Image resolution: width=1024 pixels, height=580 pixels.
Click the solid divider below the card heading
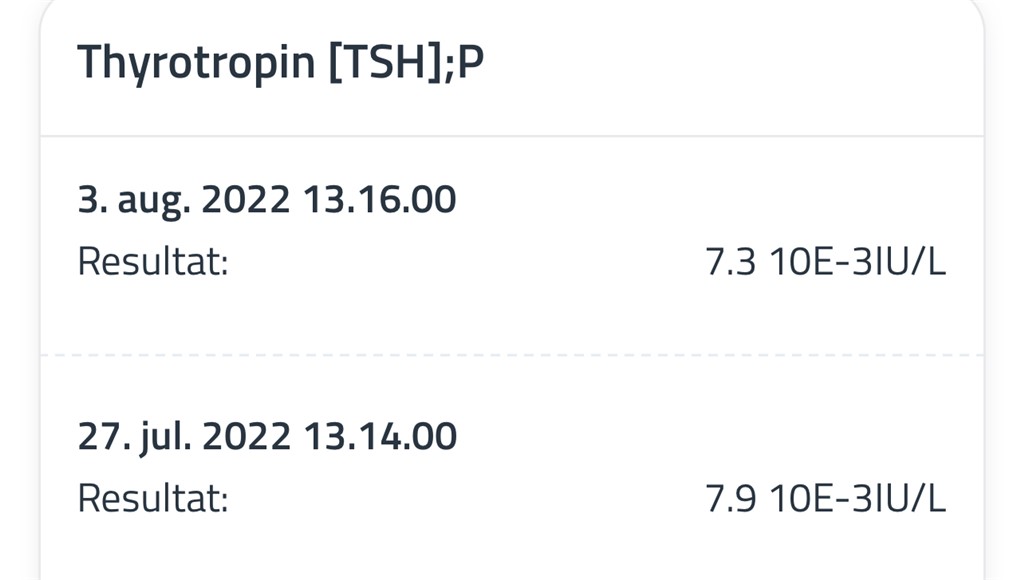[512, 136]
